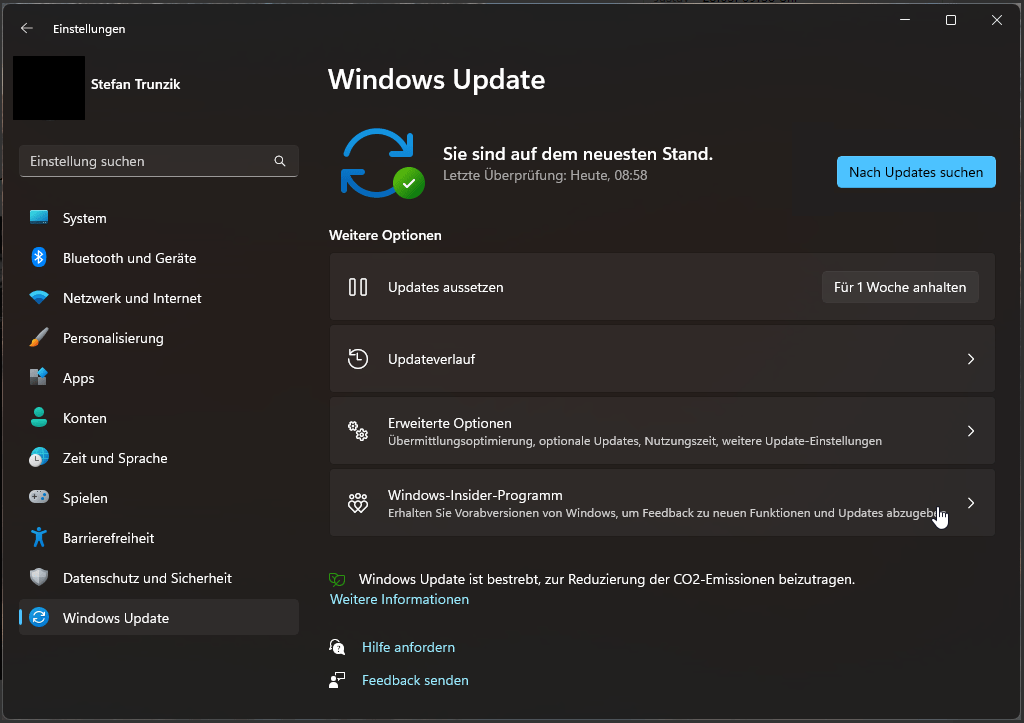The image size is (1024, 723).
Task: Click the Bluetooth und Geräte icon
Action: tap(39, 258)
